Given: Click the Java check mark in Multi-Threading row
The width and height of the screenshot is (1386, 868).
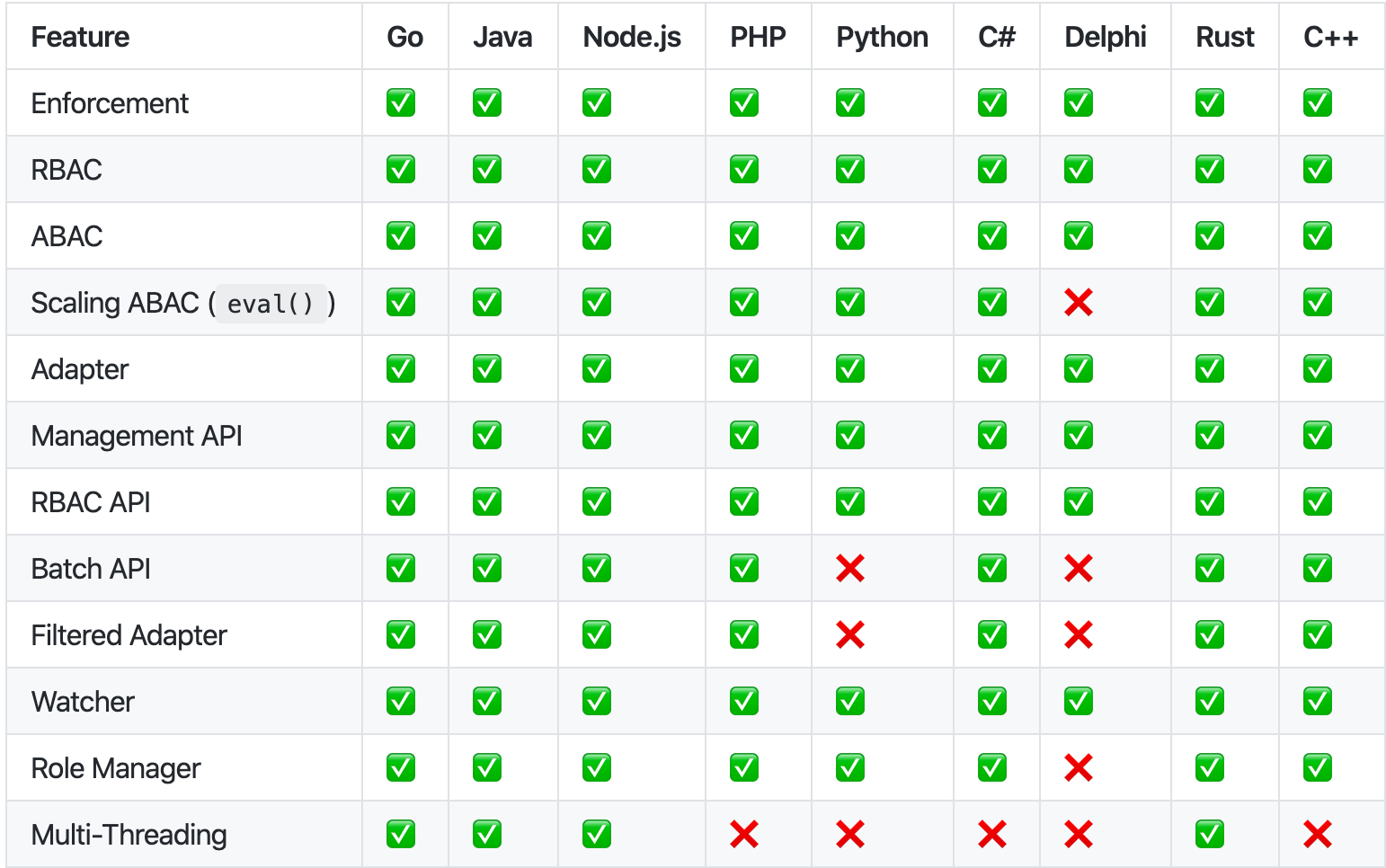Looking at the screenshot, I should (x=487, y=835).
